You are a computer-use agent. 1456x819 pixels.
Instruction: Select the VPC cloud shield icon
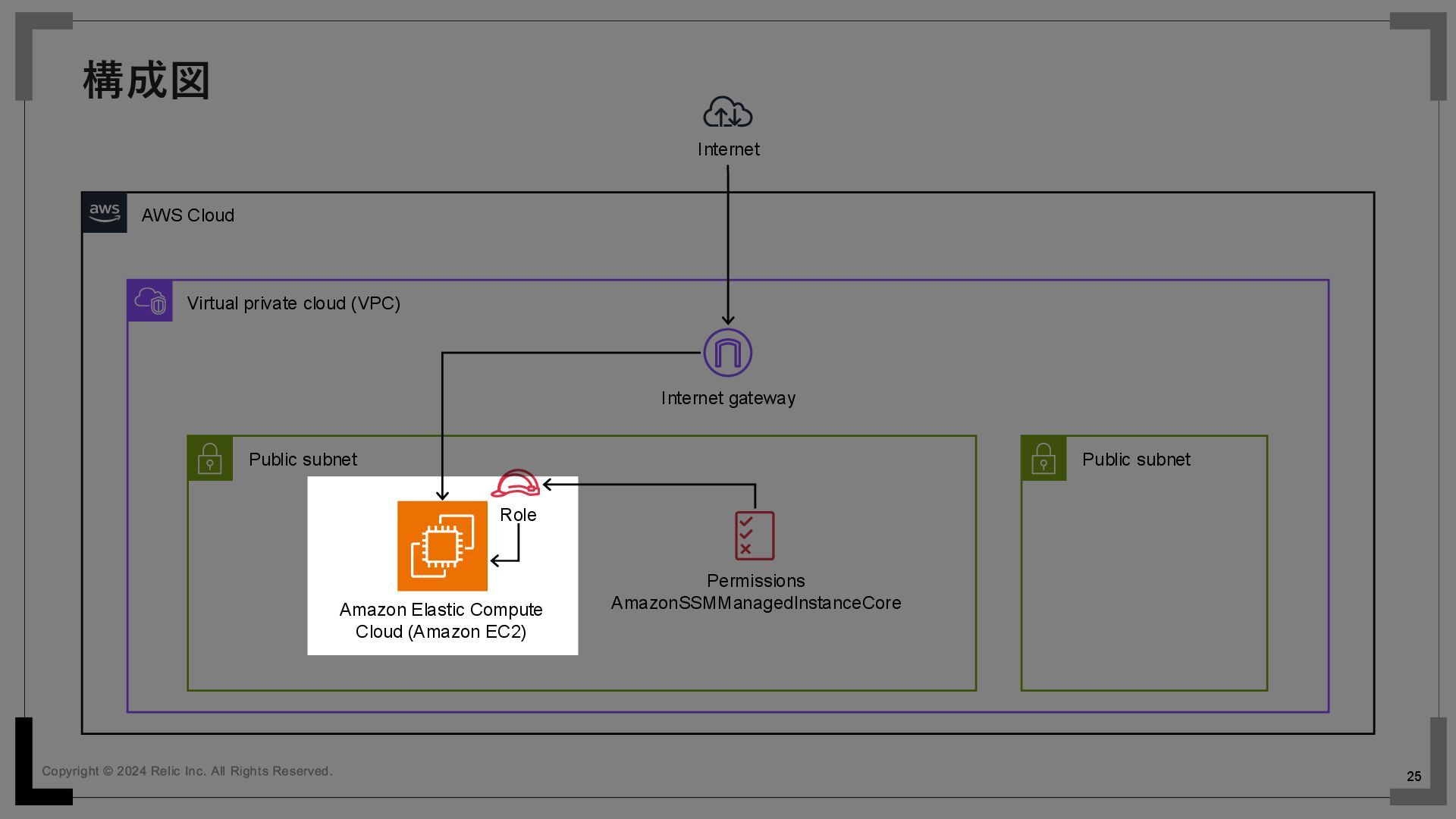click(149, 301)
